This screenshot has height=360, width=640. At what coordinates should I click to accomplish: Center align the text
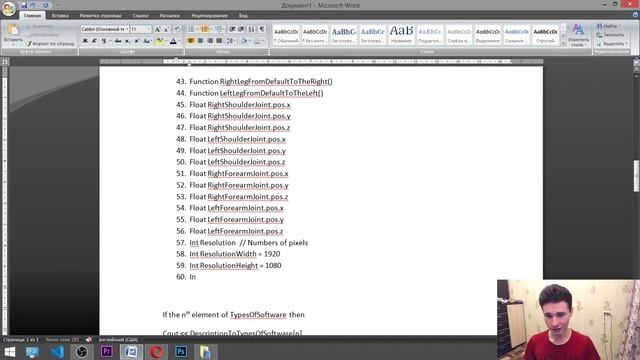(x=200, y=41)
